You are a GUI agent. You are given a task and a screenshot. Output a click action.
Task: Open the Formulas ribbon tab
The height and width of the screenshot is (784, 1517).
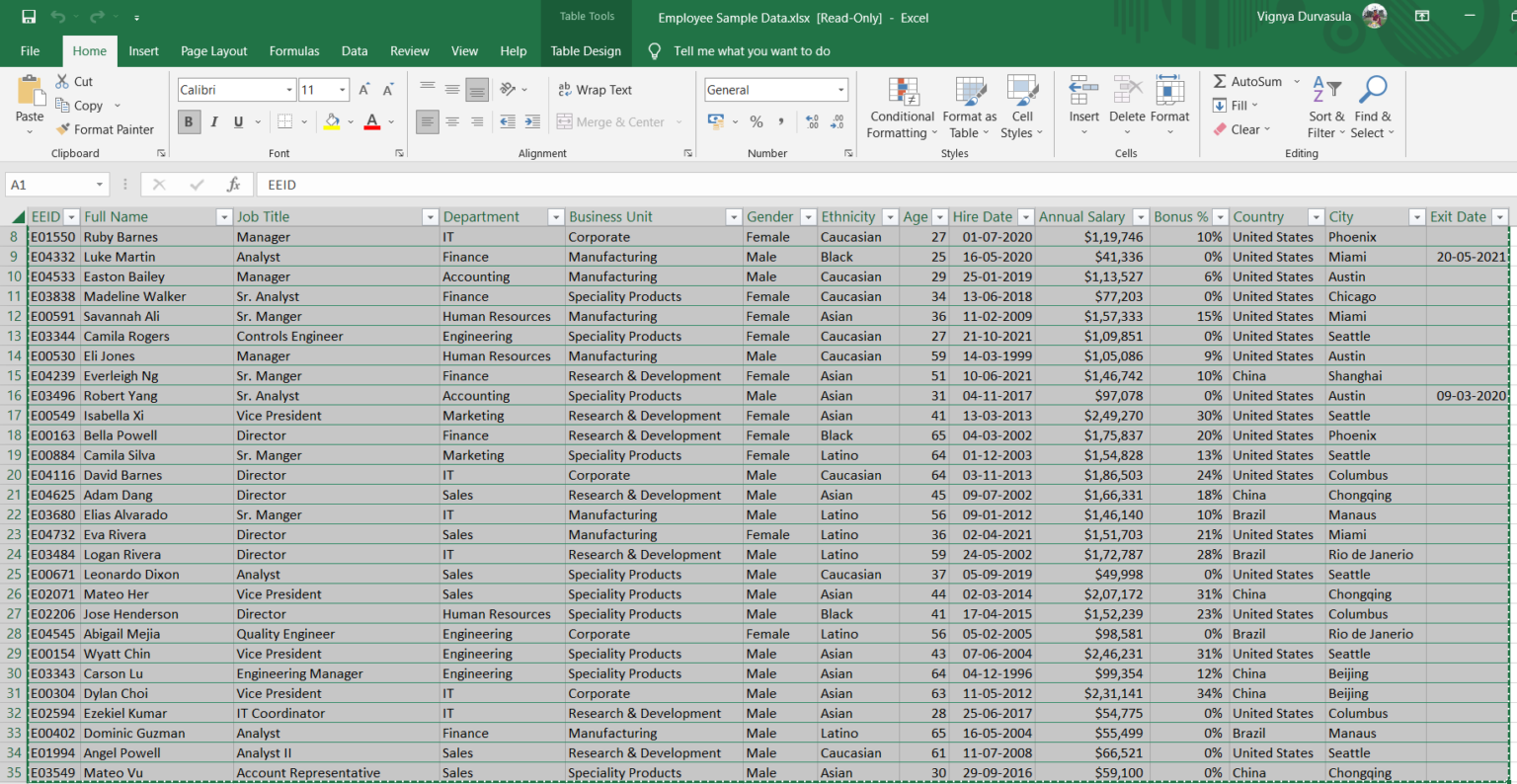coord(294,51)
